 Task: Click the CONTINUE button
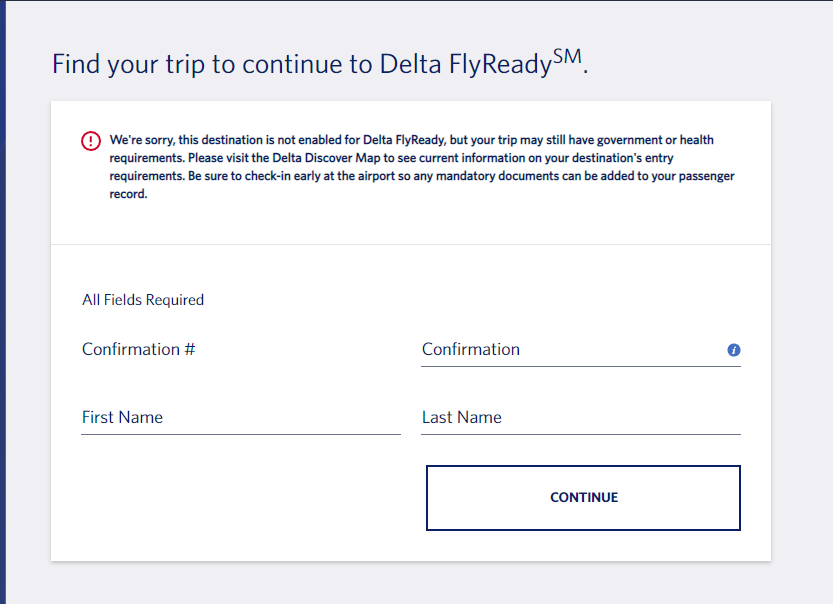click(583, 498)
